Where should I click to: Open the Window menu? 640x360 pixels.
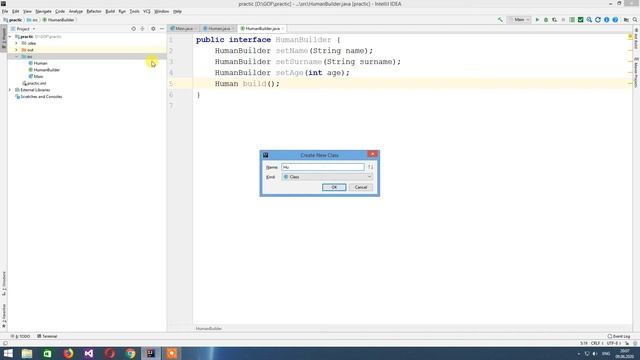[x=162, y=11]
